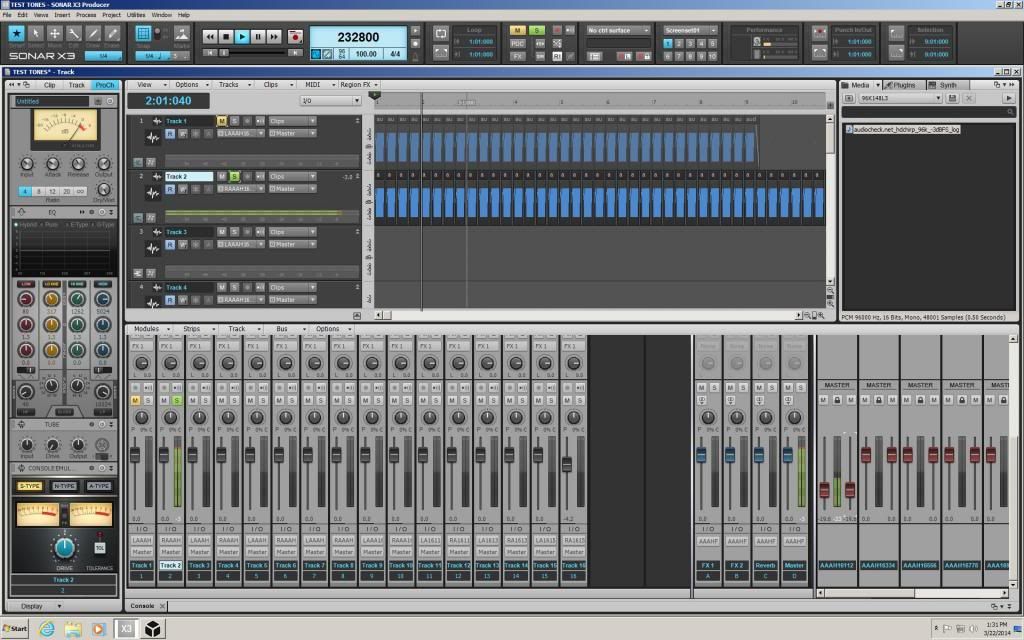
Task: Open Track 1 Clips edit filter dropdown
Action: [x=292, y=121]
